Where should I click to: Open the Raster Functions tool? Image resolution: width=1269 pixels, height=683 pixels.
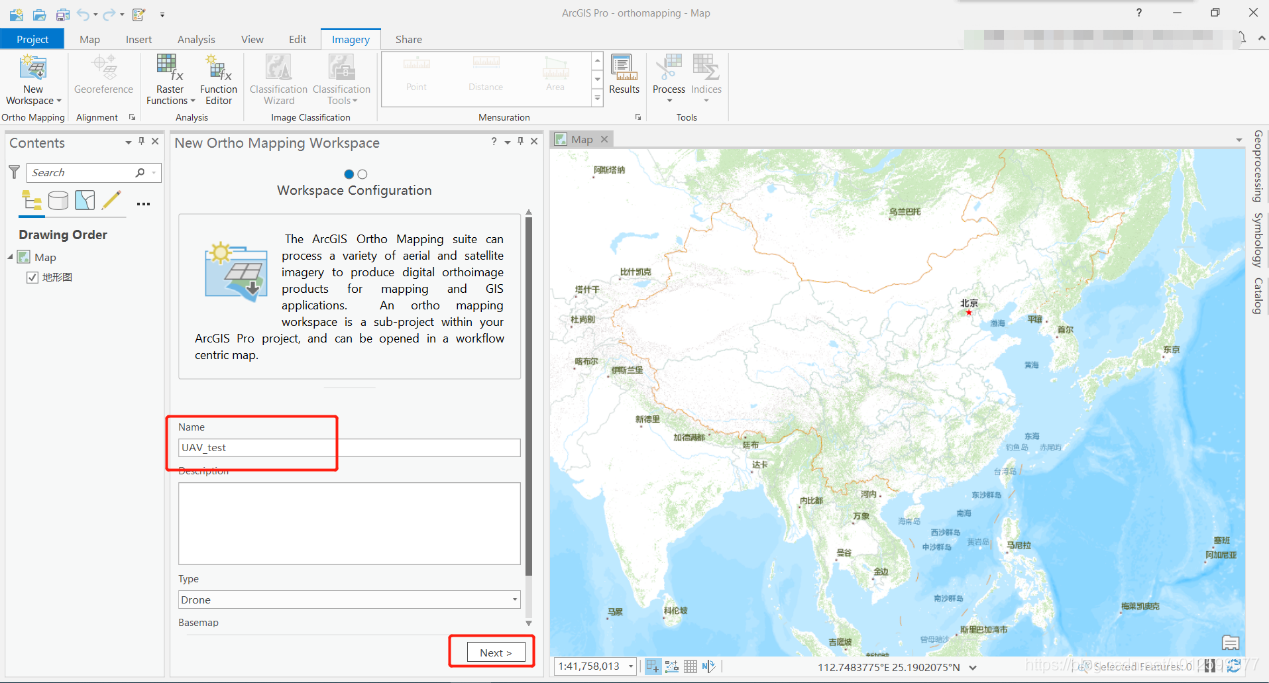(170, 80)
